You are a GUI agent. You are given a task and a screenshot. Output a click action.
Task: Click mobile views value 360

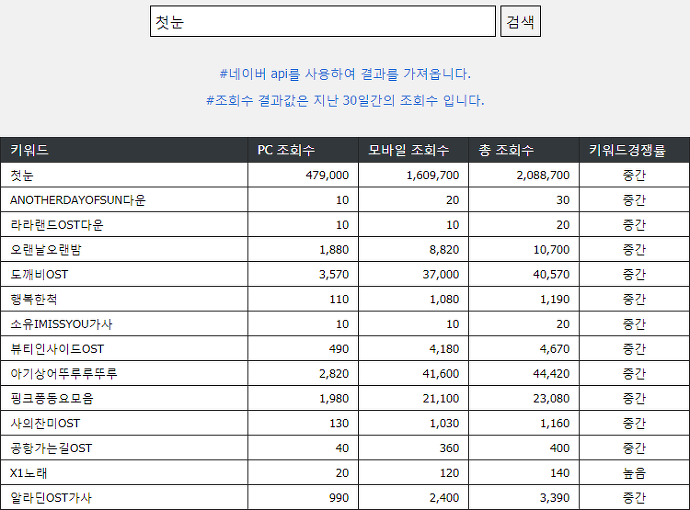point(449,448)
